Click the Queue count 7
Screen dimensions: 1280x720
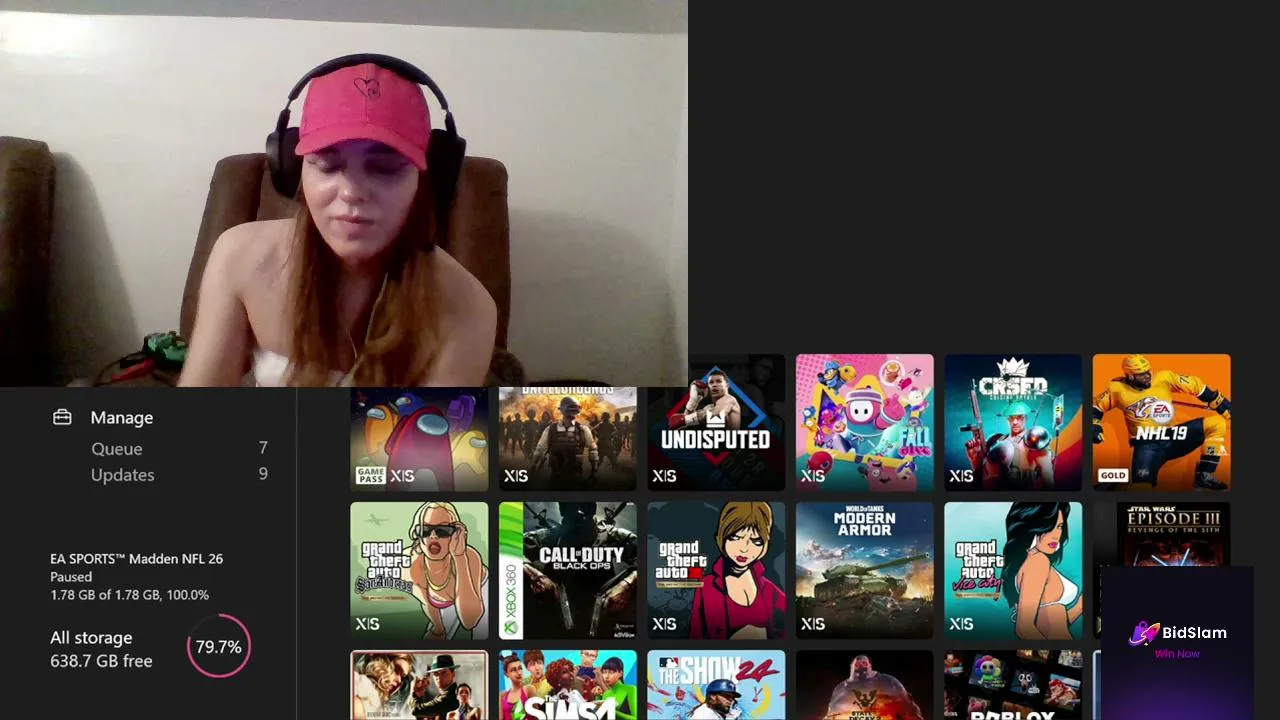click(x=263, y=448)
